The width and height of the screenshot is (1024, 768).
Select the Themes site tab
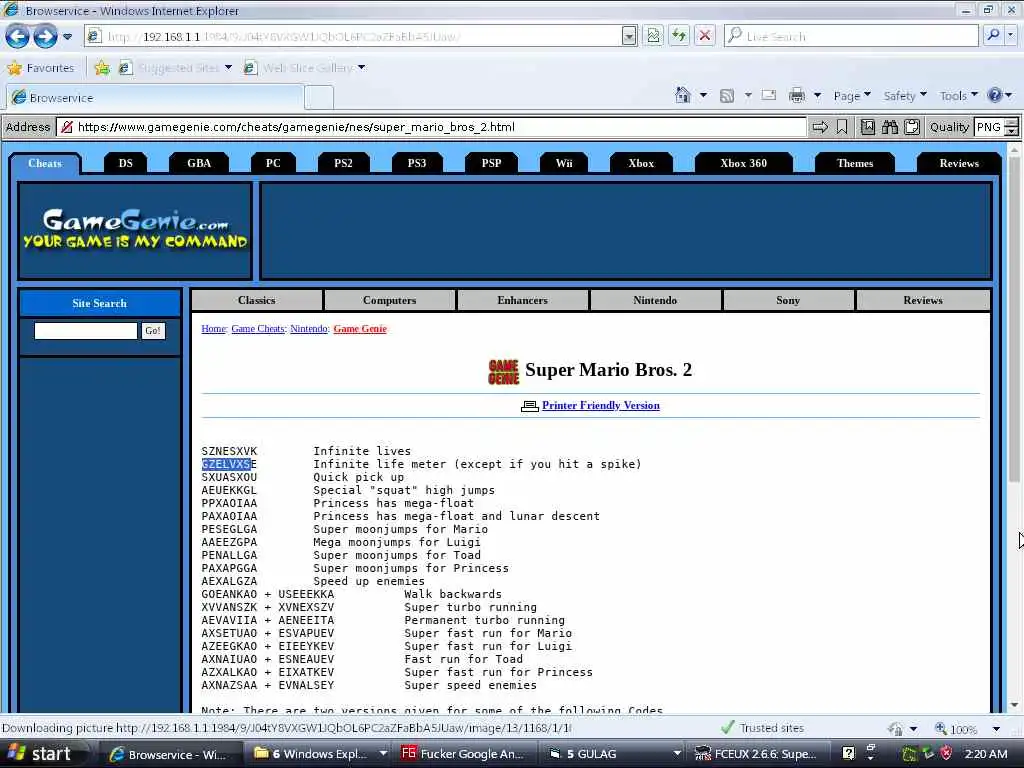855,163
